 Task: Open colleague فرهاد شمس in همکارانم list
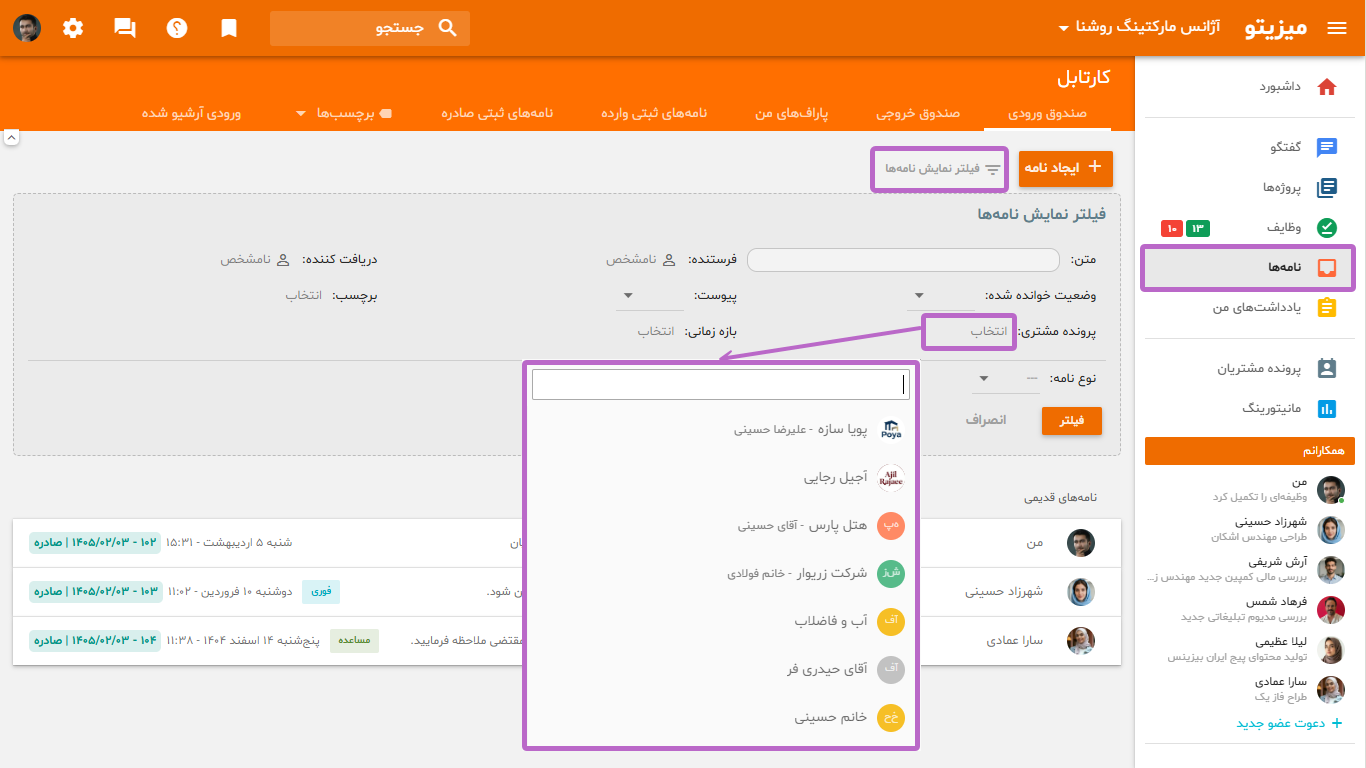1250,609
